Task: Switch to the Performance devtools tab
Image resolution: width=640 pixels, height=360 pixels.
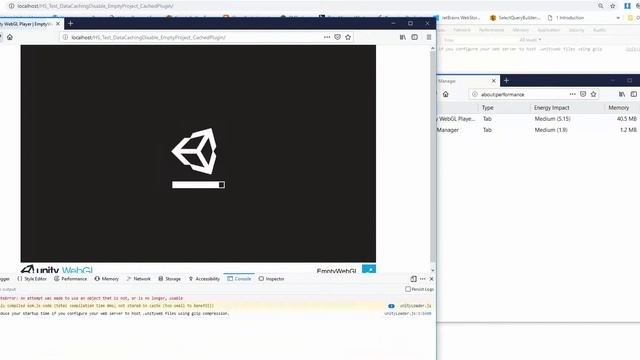Action: pos(71,279)
